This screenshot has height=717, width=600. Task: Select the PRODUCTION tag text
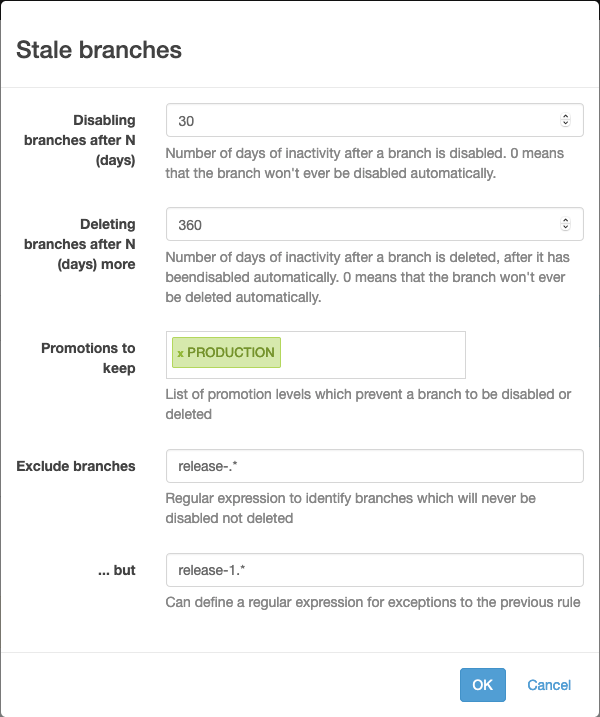point(231,353)
